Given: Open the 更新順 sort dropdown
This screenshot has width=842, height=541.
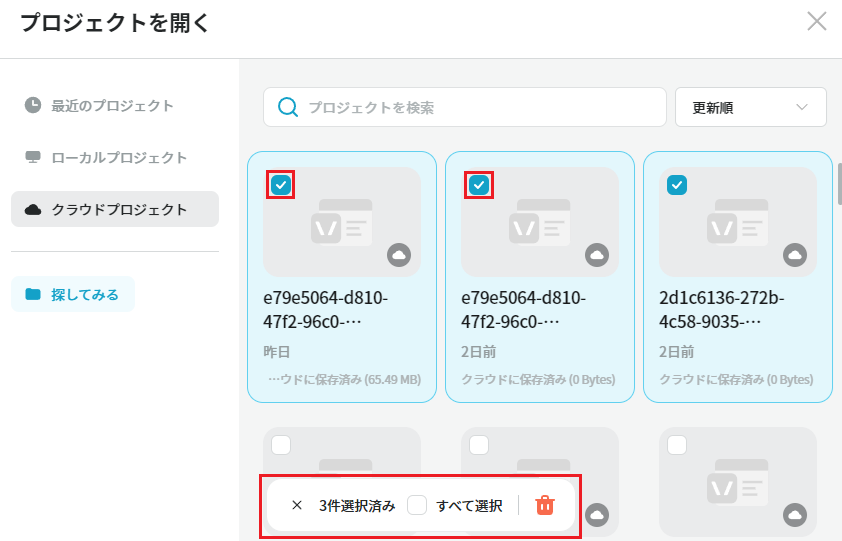Looking at the screenshot, I should 750,107.
